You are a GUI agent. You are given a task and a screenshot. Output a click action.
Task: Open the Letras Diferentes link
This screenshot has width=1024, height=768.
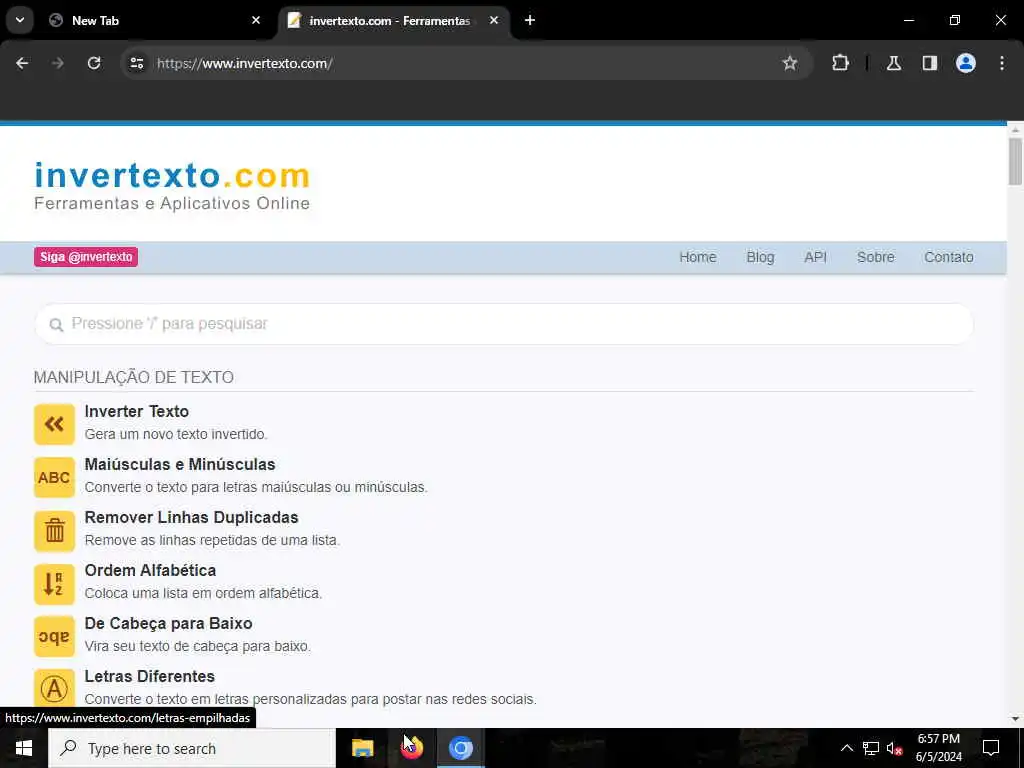point(150,676)
